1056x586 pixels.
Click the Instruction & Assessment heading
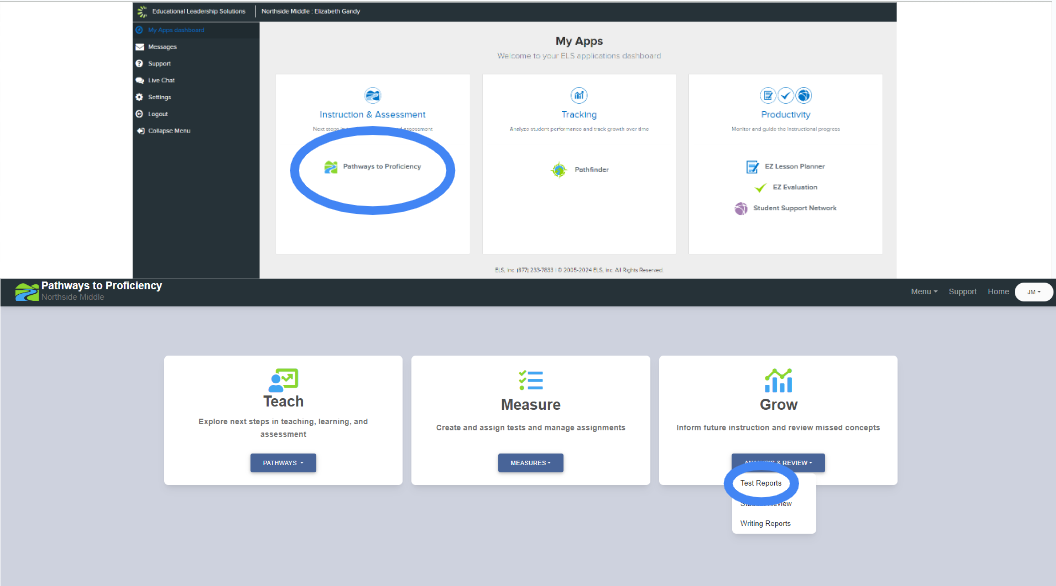[372, 115]
